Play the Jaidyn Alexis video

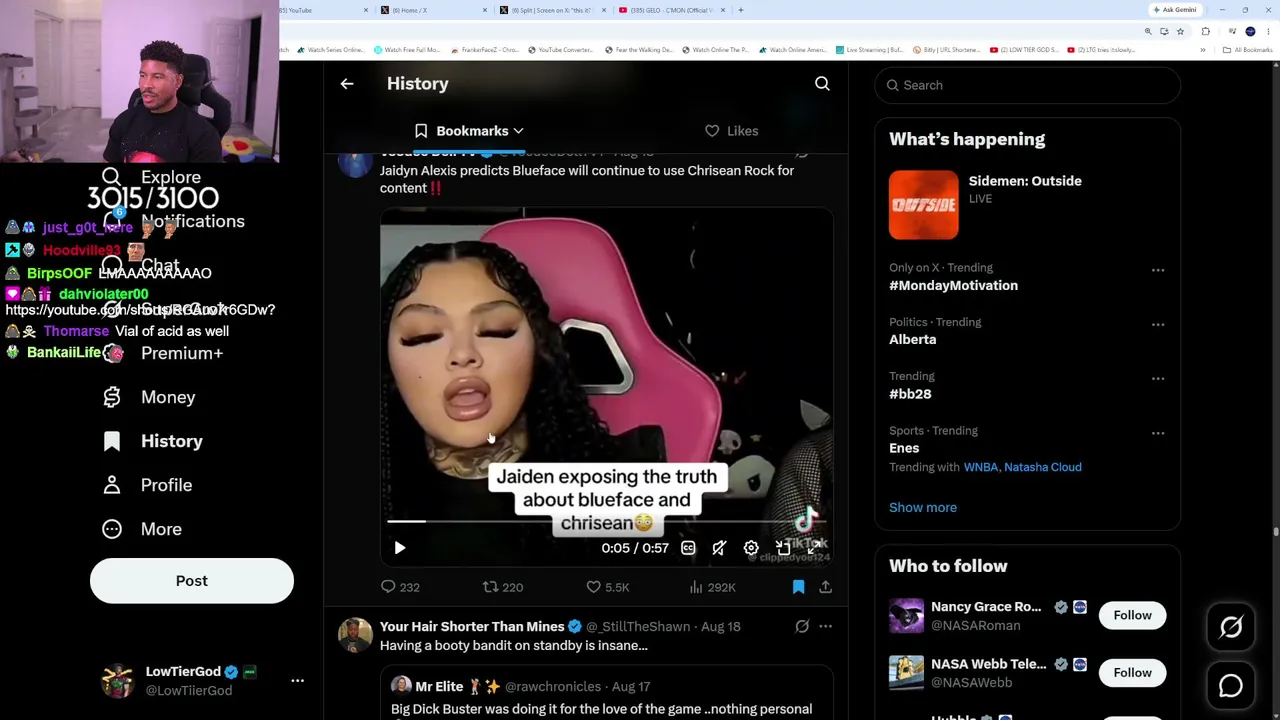(400, 548)
